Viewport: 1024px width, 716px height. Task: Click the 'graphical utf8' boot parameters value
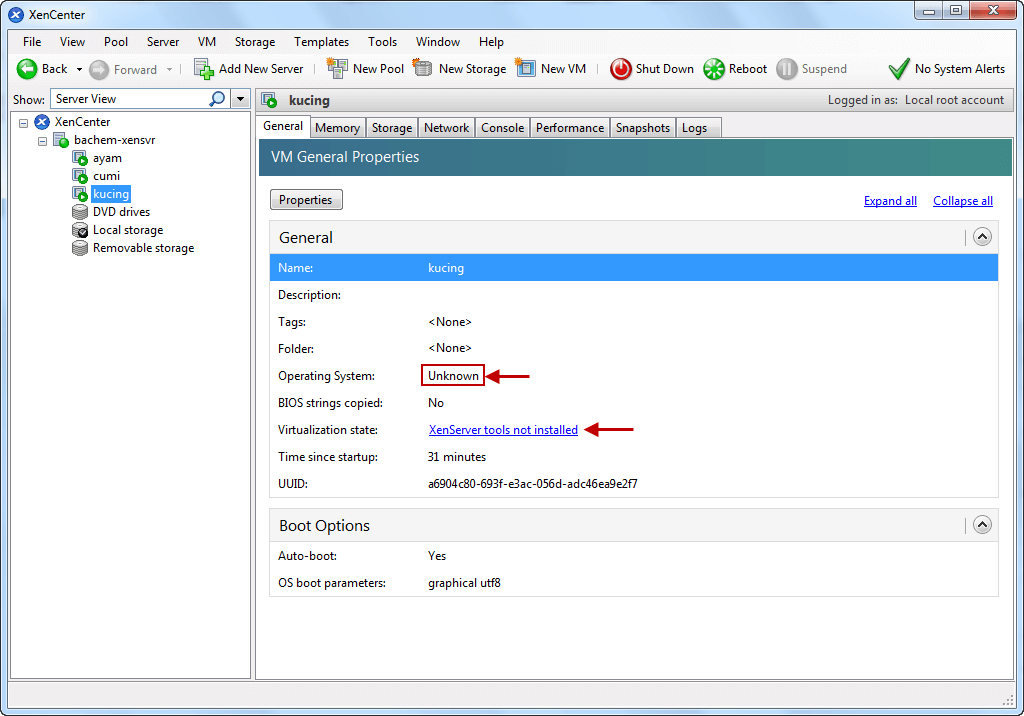464,583
